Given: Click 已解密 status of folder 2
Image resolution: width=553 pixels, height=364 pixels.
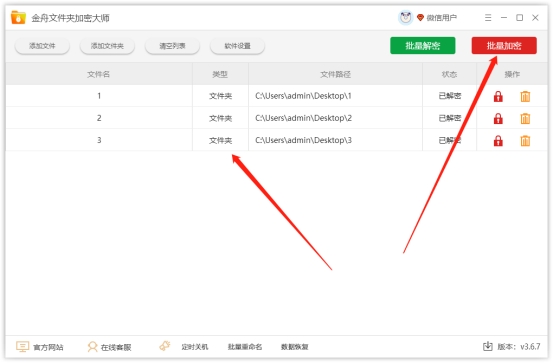Looking at the screenshot, I should tap(450, 118).
